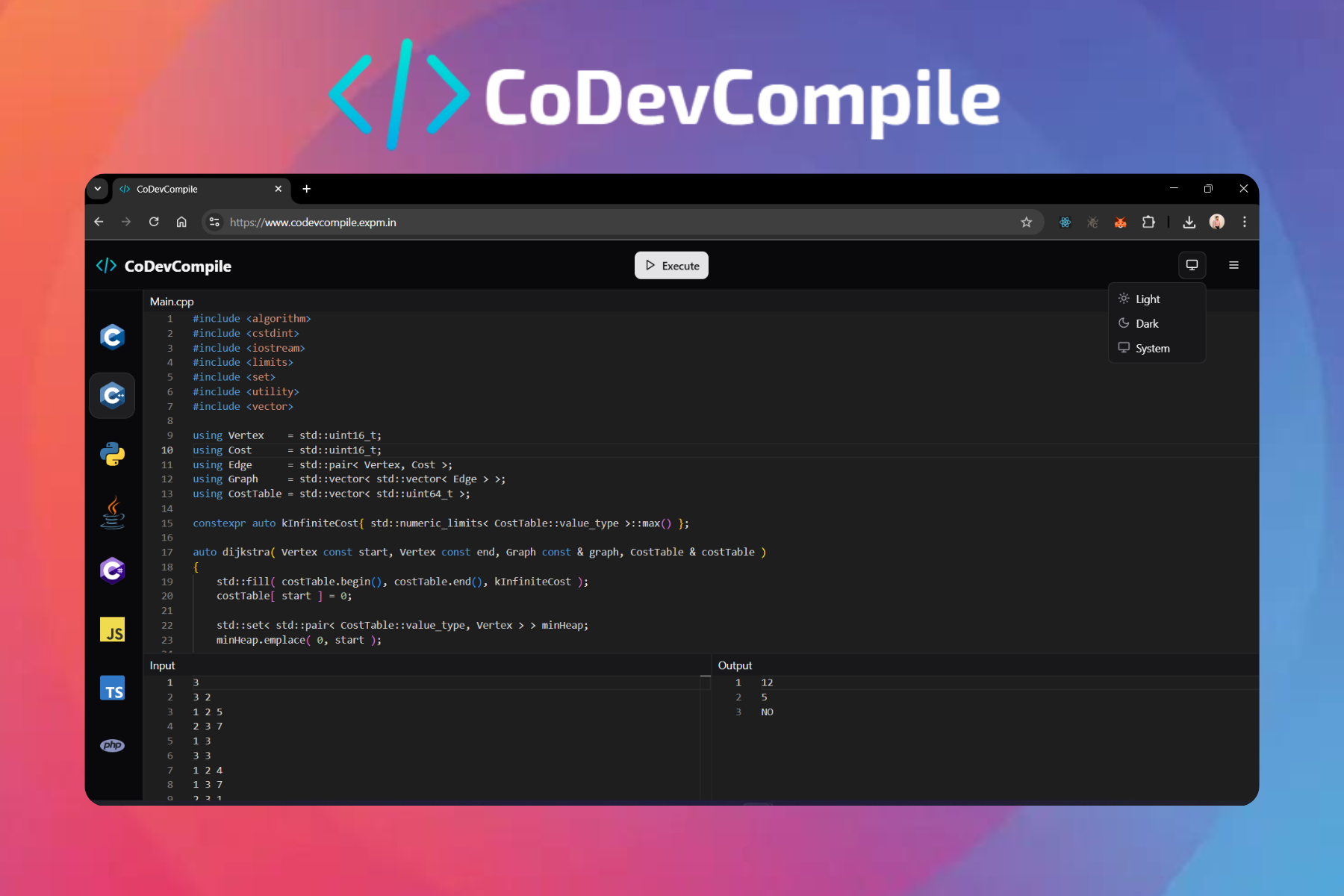The image size is (1344, 896).
Task: Click the browser address bar URL
Action: click(523, 223)
